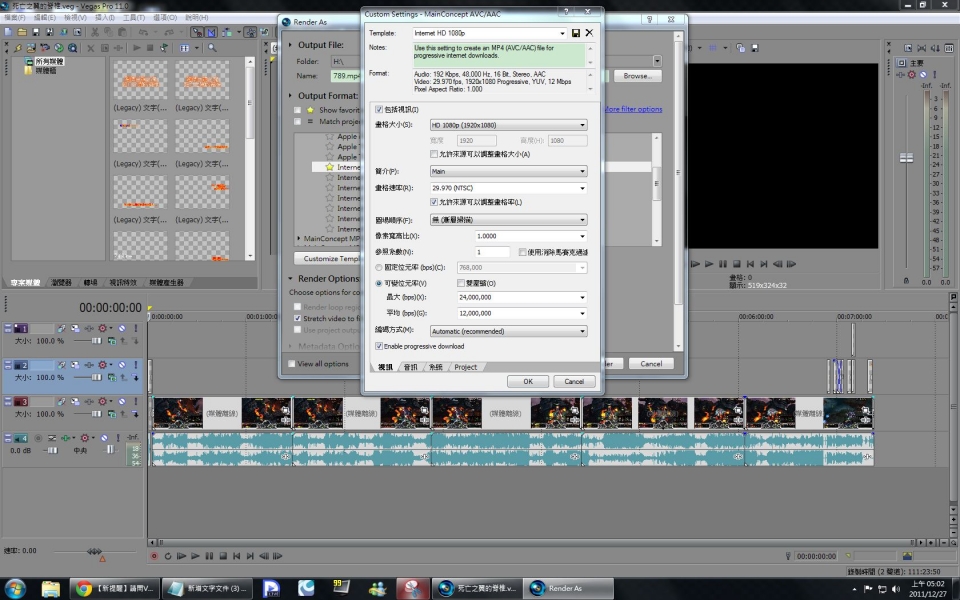
Task: Delete the template with the X icon
Action: point(589,33)
